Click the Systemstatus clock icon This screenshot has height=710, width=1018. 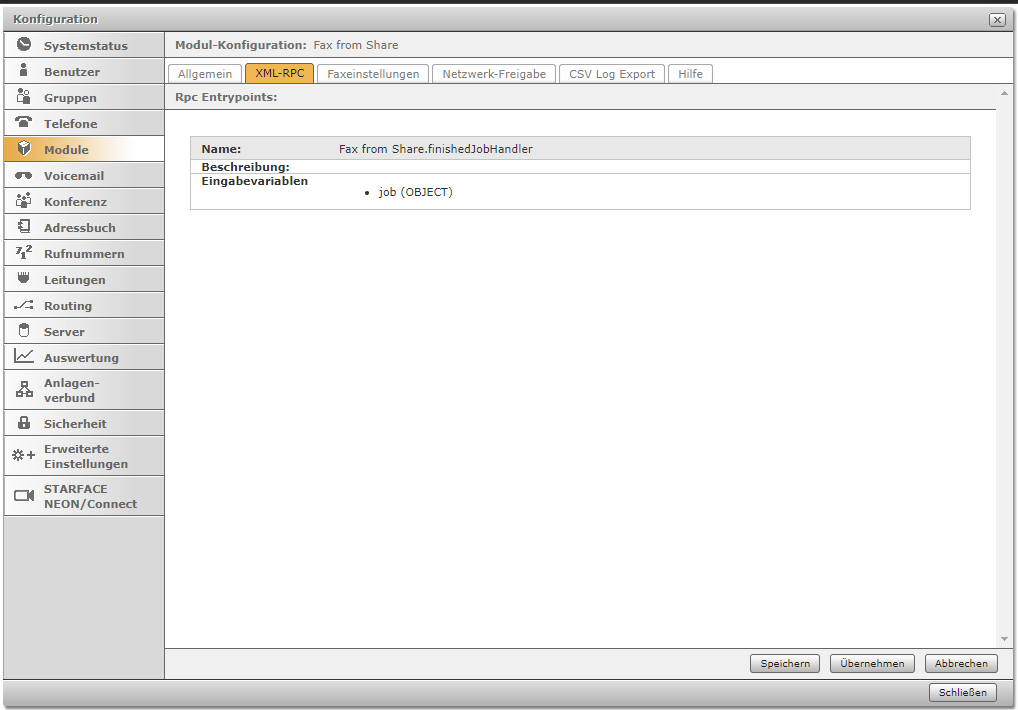point(24,45)
